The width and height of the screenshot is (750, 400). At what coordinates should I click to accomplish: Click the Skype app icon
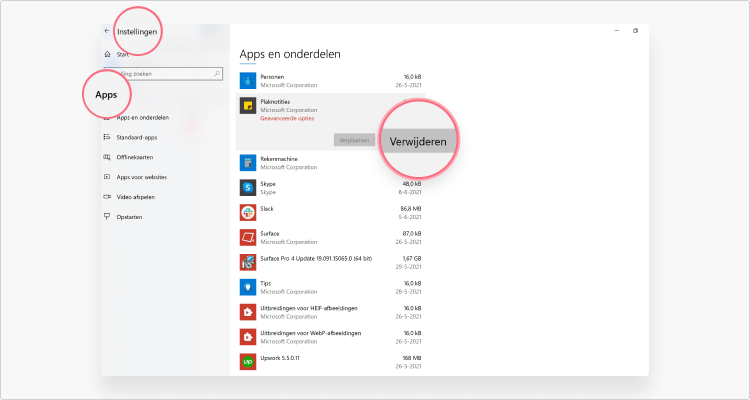(248, 188)
